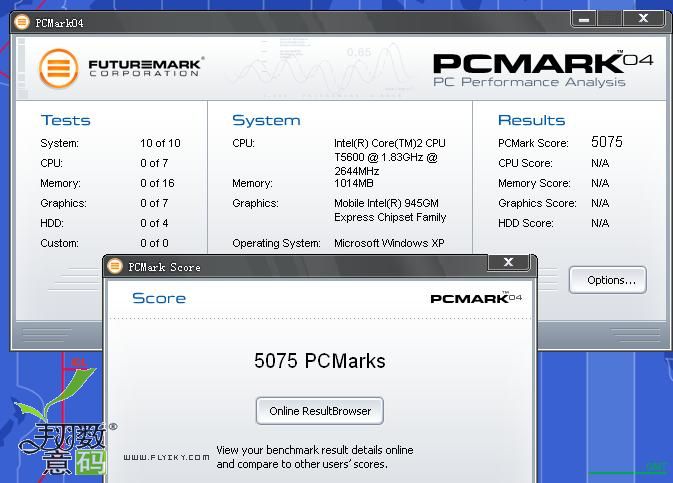Click the 'PC Performance Analysis' subtitle

click(529, 82)
